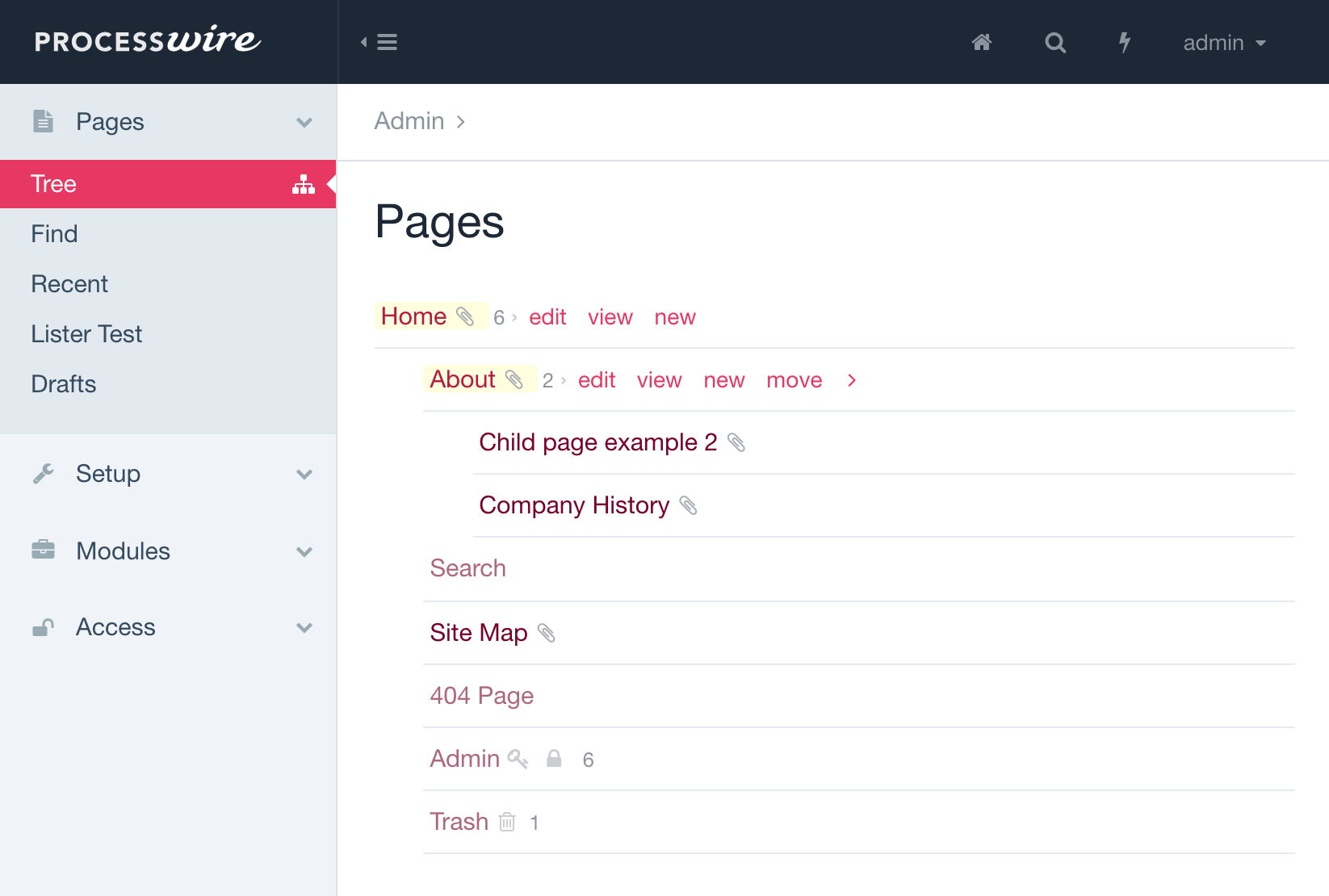Click paperclip icon beside Child page example 2
This screenshot has height=896, width=1329.
coord(736,442)
